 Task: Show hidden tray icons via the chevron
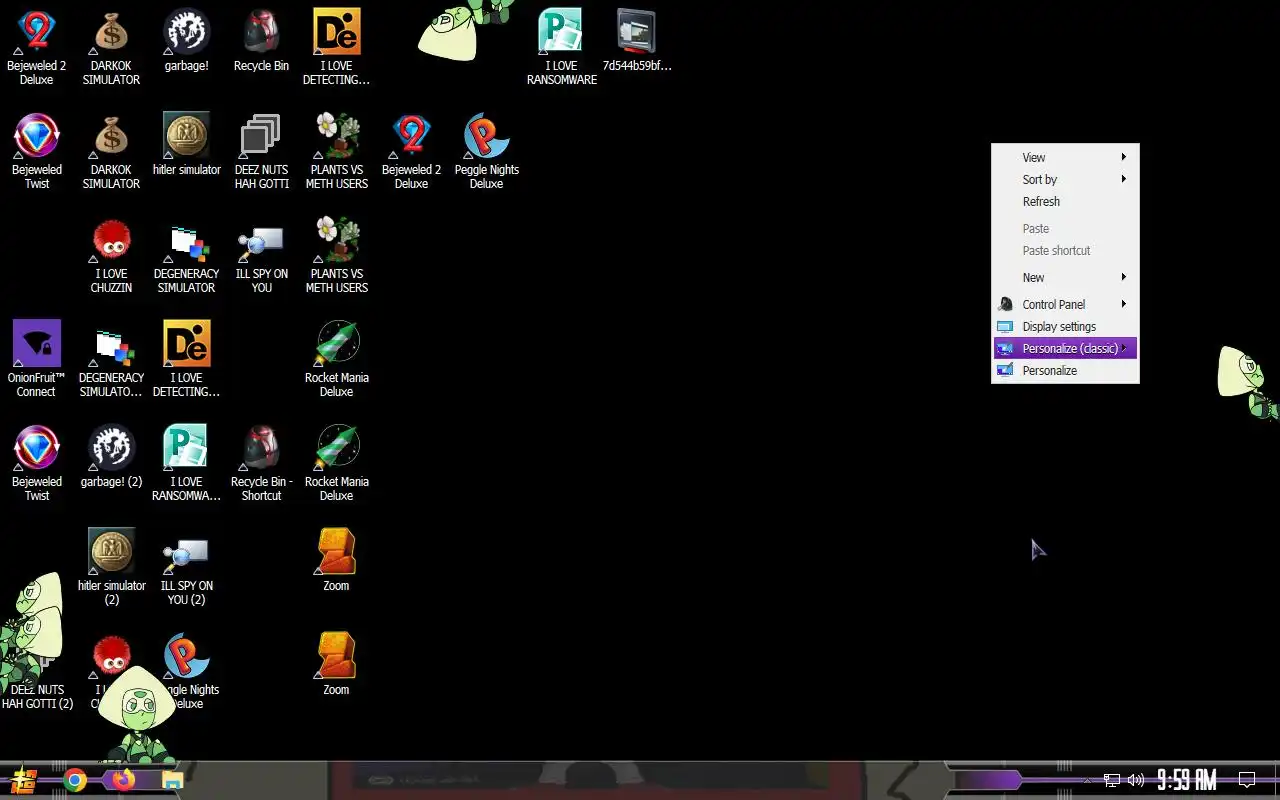[x=1088, y=780]
